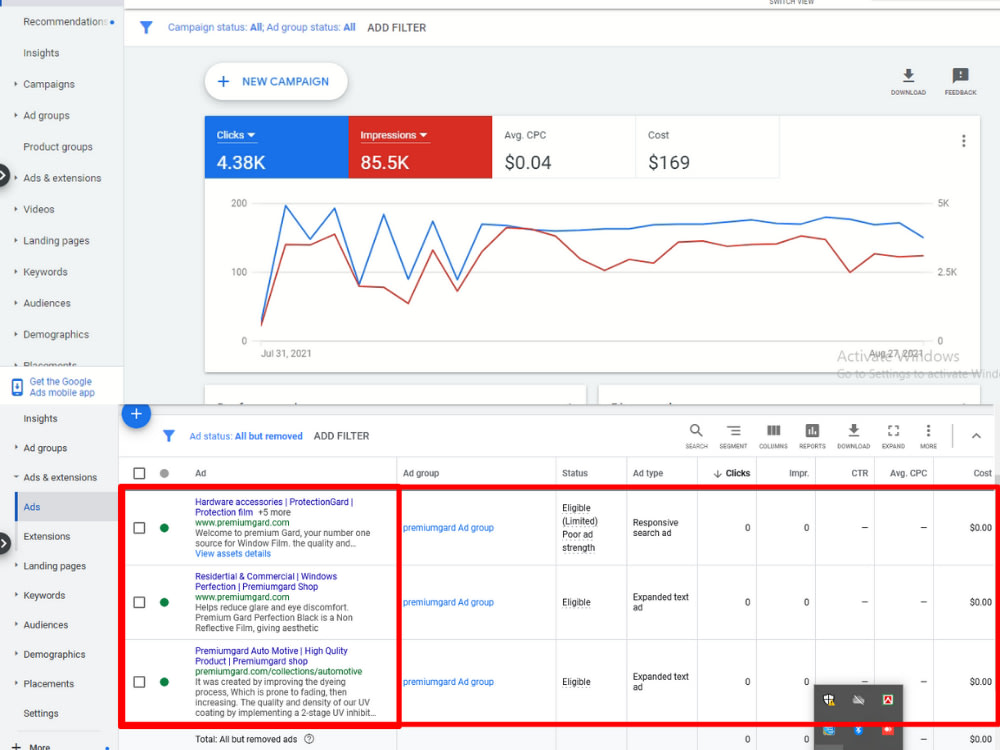
Task: Expand the lower collapsed side panel arrow
Action: click(x=4, y=543)
